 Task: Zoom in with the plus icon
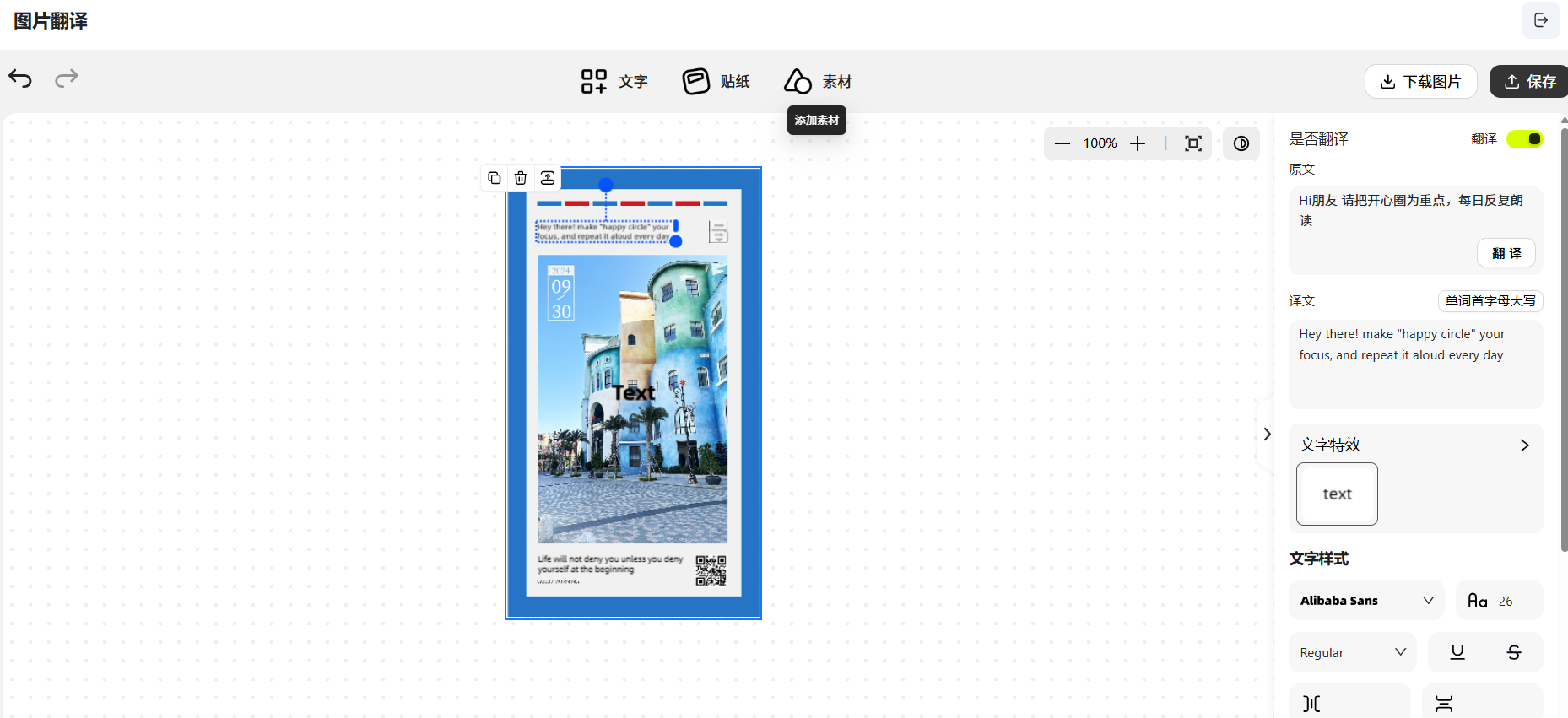1138,143
